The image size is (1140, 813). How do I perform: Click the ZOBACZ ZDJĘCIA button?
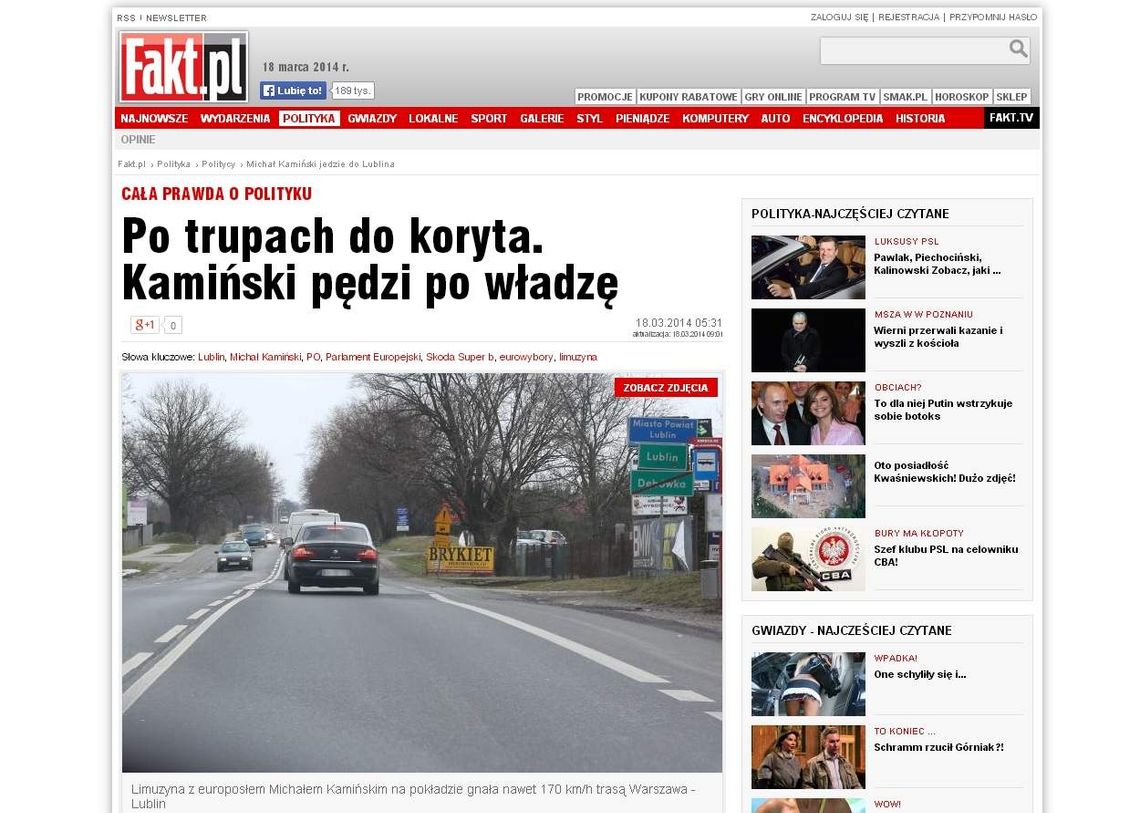(x=666, y=387)
